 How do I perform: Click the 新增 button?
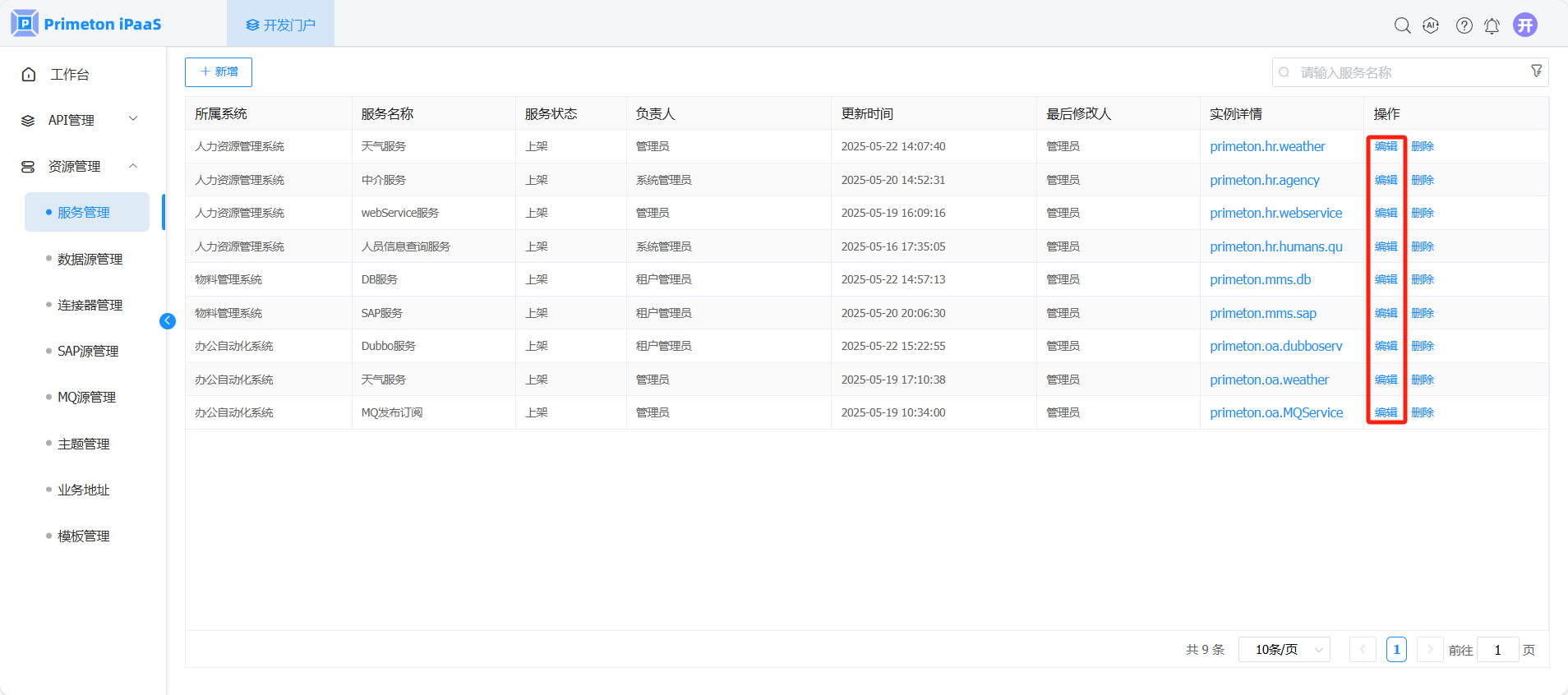tap(219, 72)
